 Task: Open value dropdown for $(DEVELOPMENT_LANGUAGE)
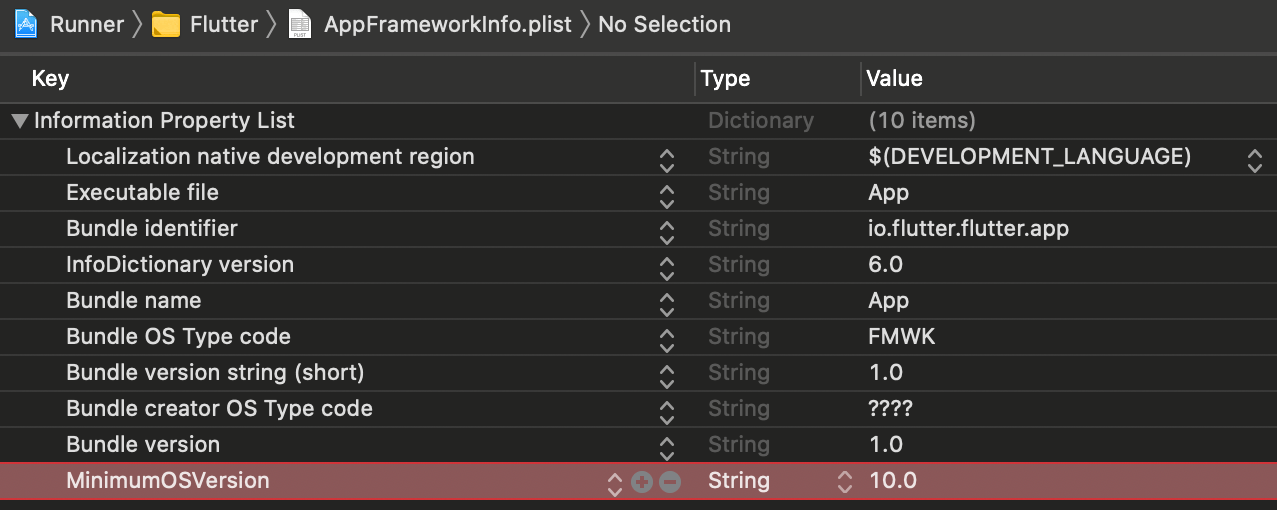(x=1254, y=158)
